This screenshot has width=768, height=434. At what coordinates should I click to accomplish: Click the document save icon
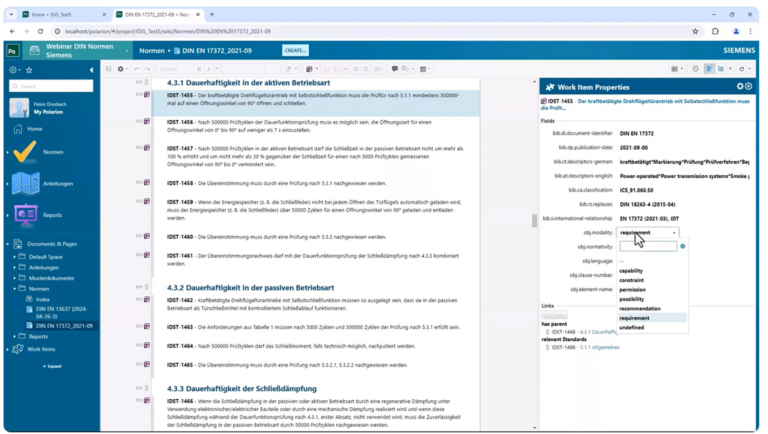tap(107, 69)
